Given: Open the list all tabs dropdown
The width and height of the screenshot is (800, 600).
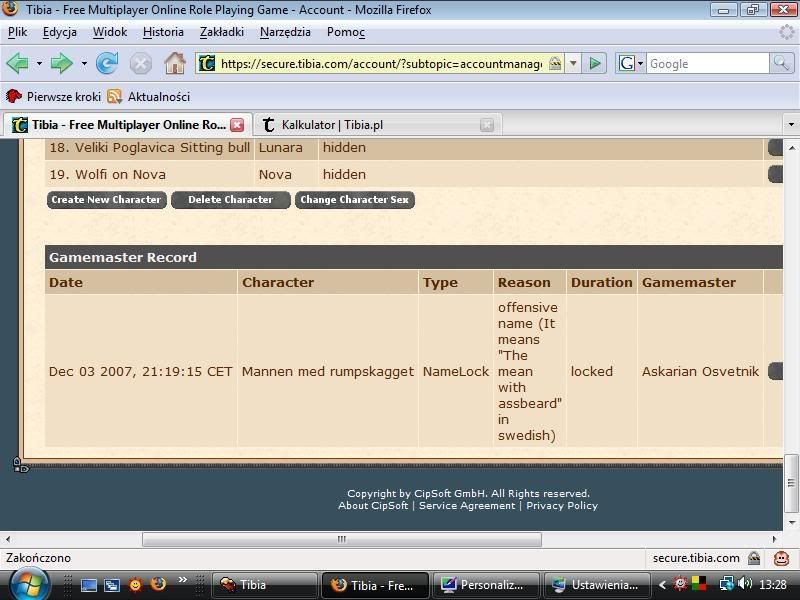Looking at the screenshot, I should coord(791,125).
